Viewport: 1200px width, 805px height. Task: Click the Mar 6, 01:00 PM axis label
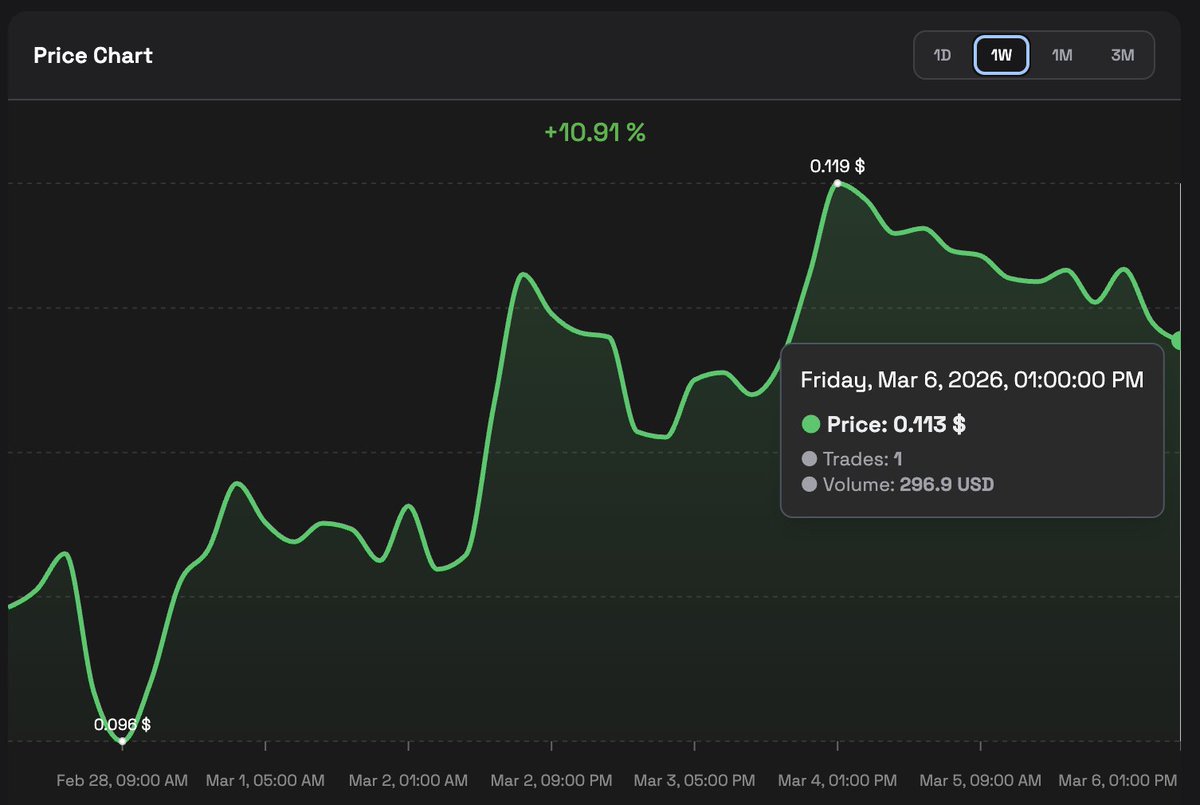[x=1118, y=780]
